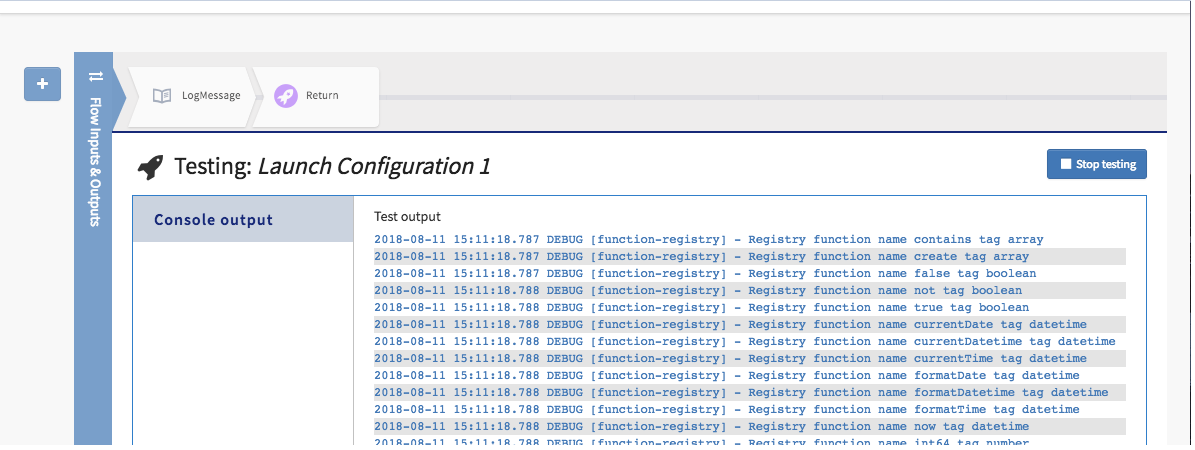Click the LogMessage book icon

coord(161,96)
